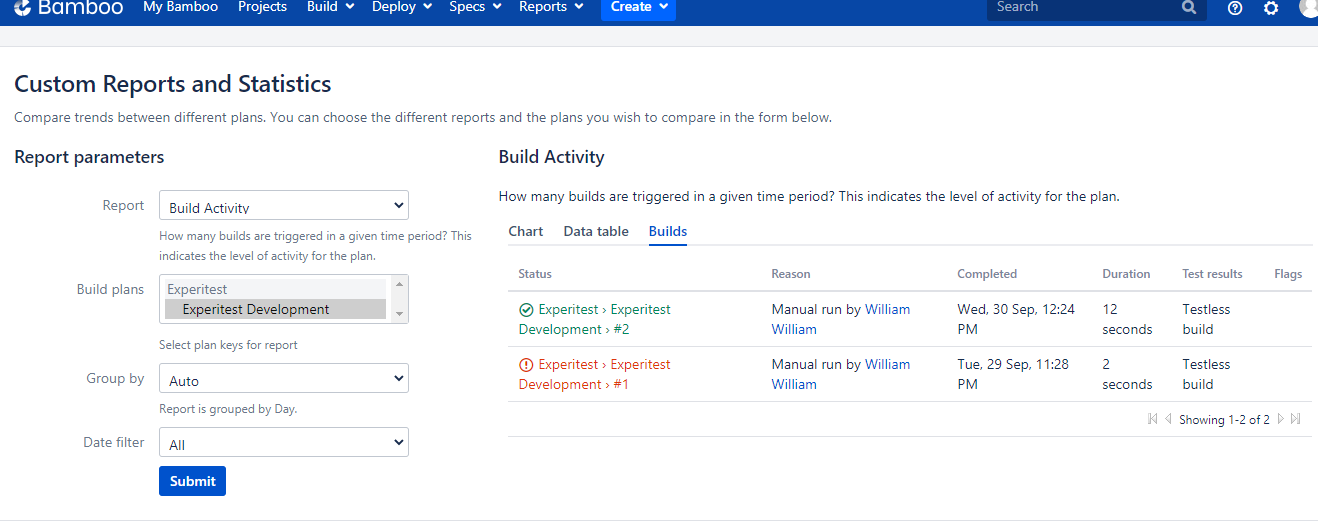Viewport: 1318px width, 521px height.
Task: Click the green success icon for build #2
Action: coord(526,310)
